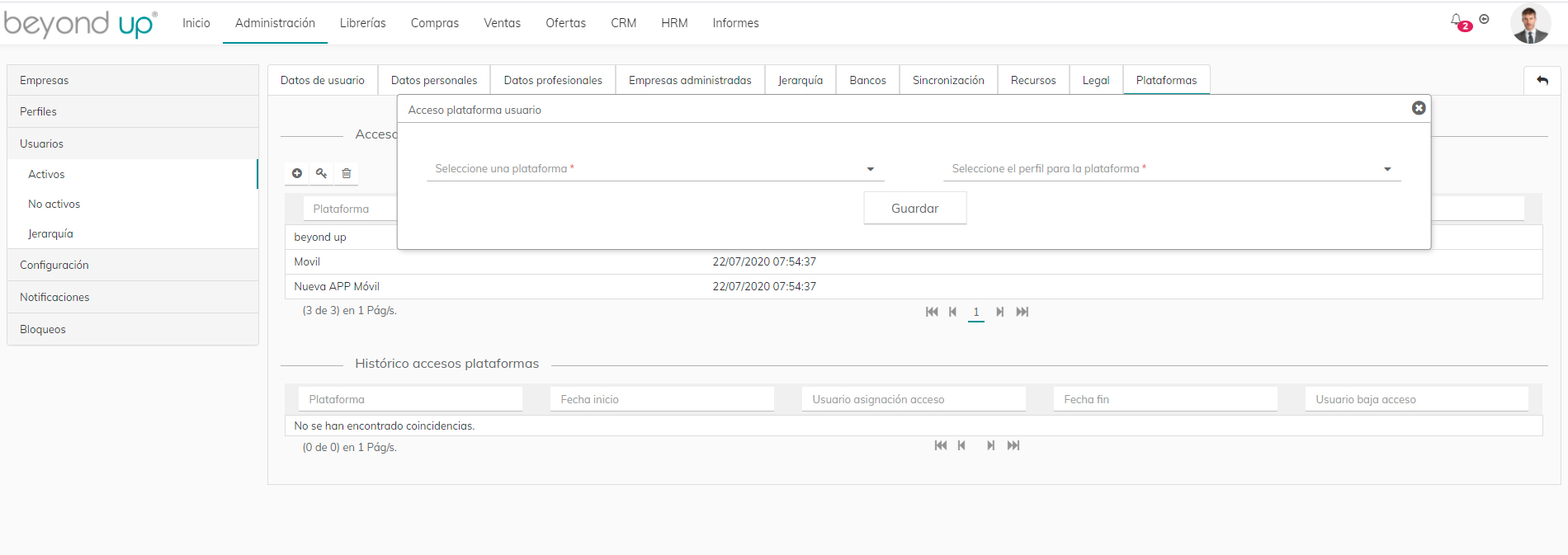1568x555 pixels.
Task: Expand the Configuración sidebar section
Action: click(x=54, y=265)
